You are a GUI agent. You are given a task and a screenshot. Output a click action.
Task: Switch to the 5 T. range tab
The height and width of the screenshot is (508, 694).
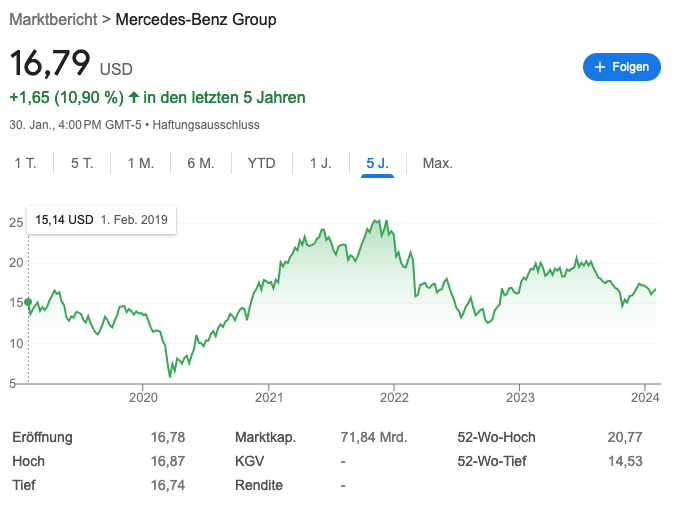click(82, 163)
